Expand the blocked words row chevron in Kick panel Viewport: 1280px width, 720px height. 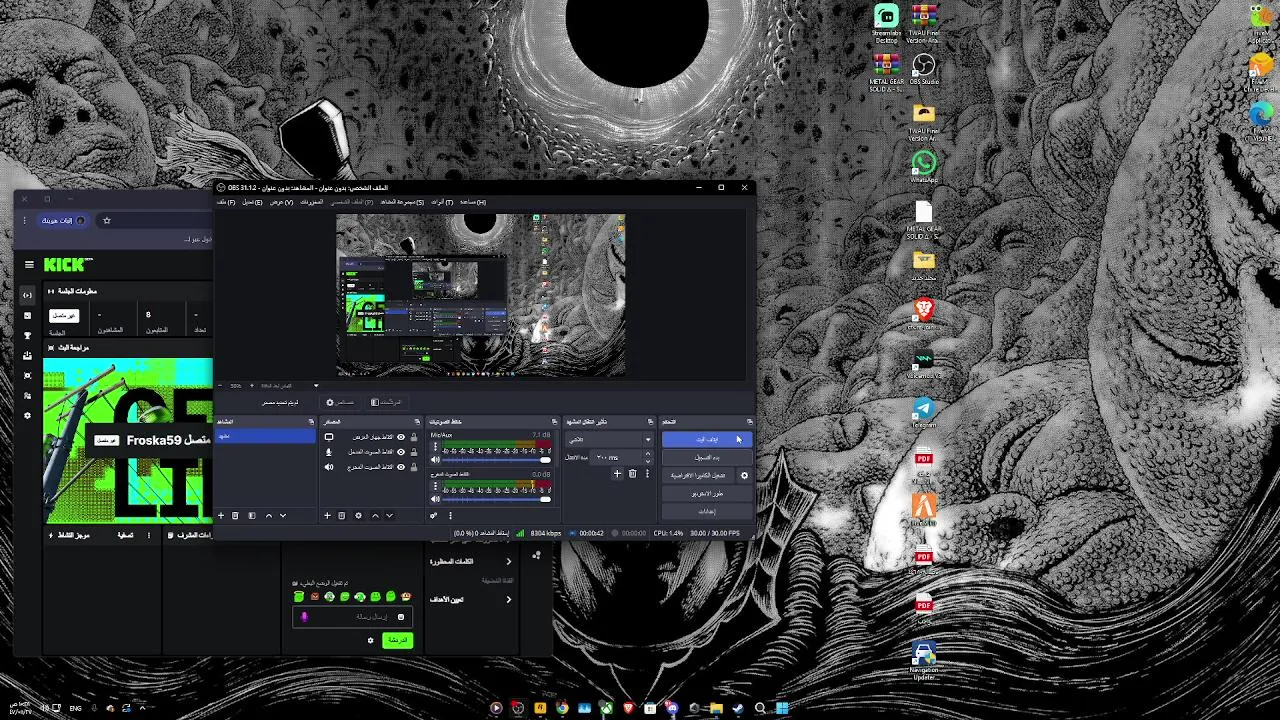click(508, 562)
